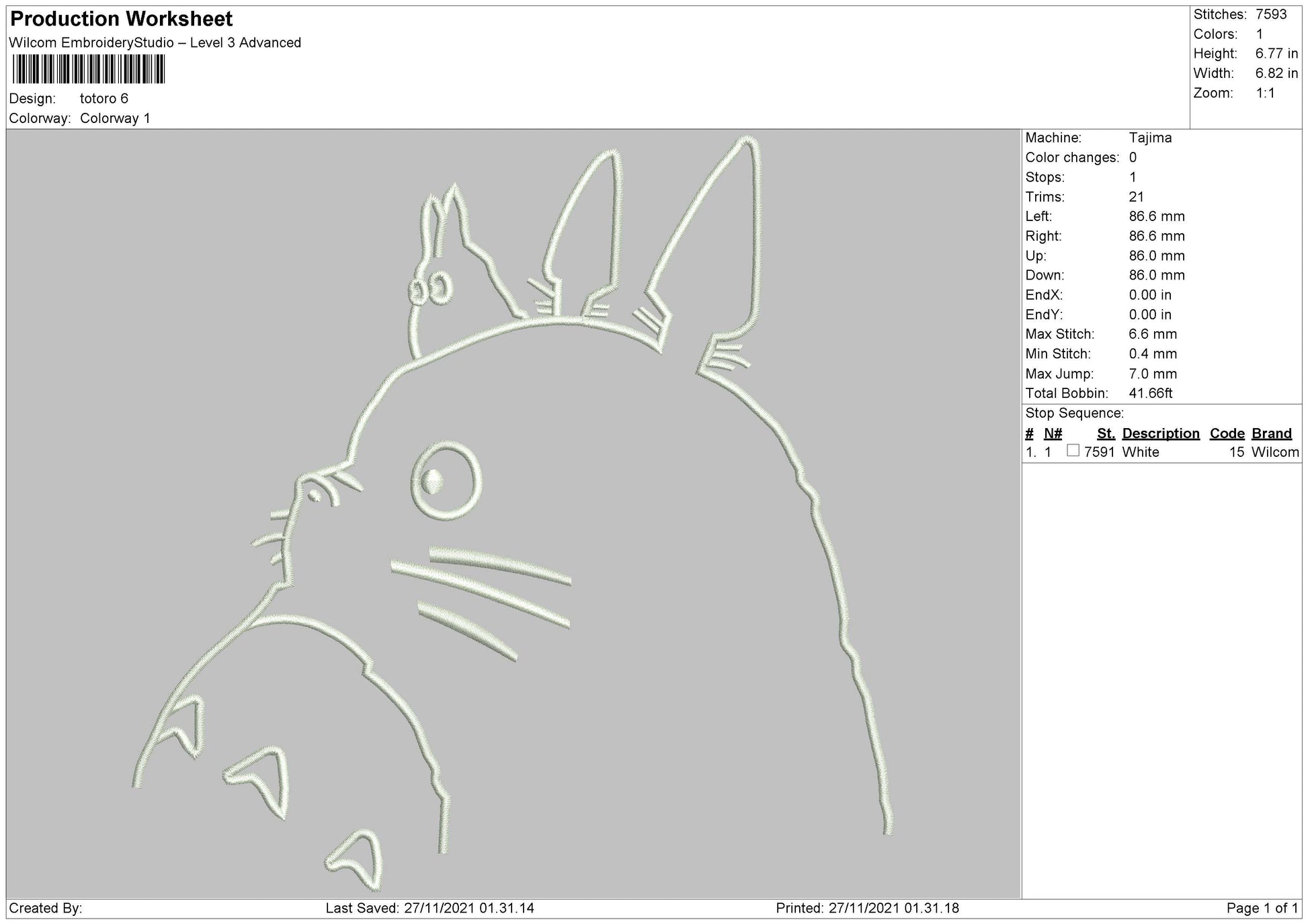The height and width of the screenshot is (924, 1308).
Task: Click the 'Description' column header
Action: click(1161, 433)
